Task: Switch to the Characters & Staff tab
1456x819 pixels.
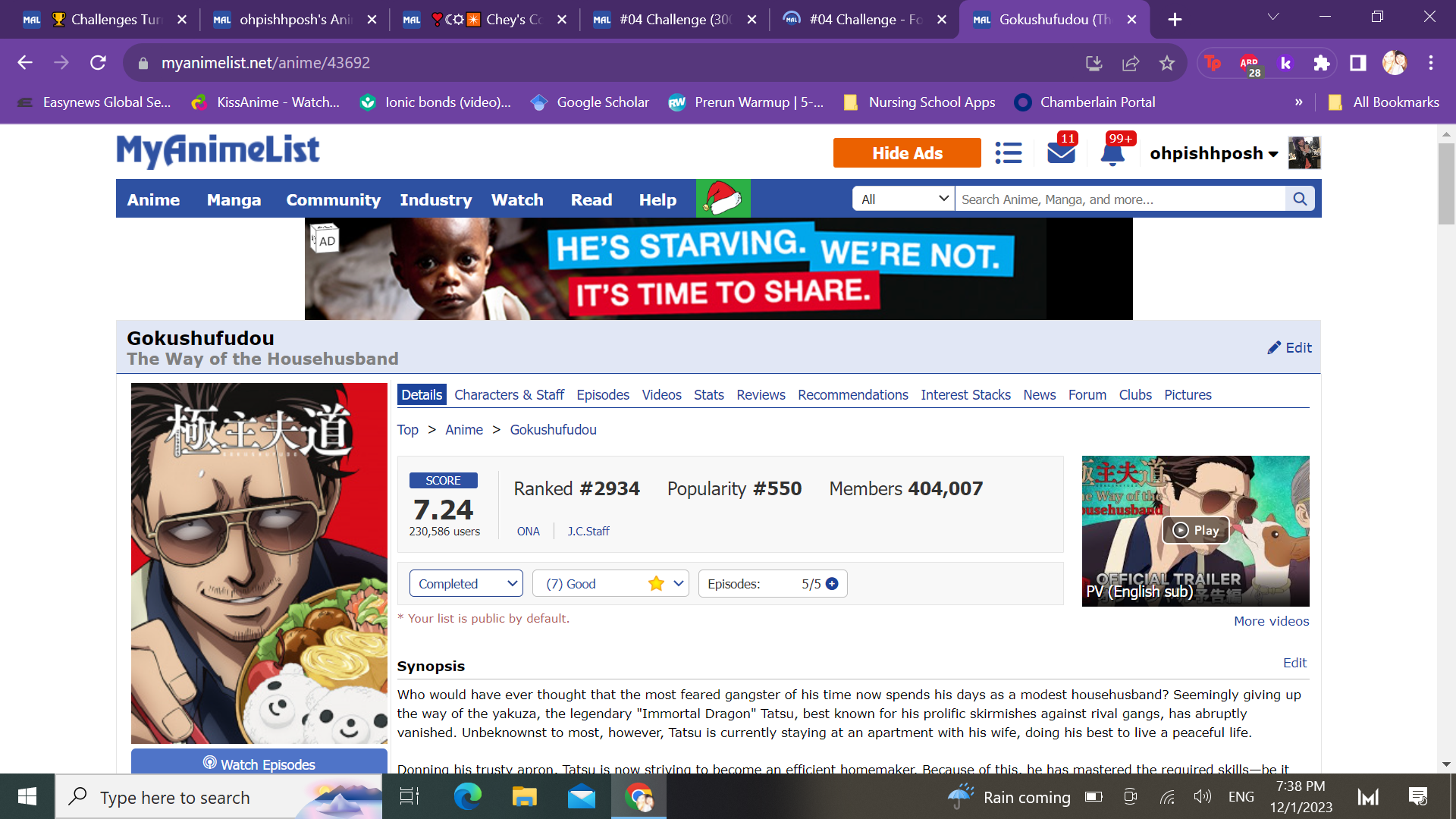Action: coord(509,394)
